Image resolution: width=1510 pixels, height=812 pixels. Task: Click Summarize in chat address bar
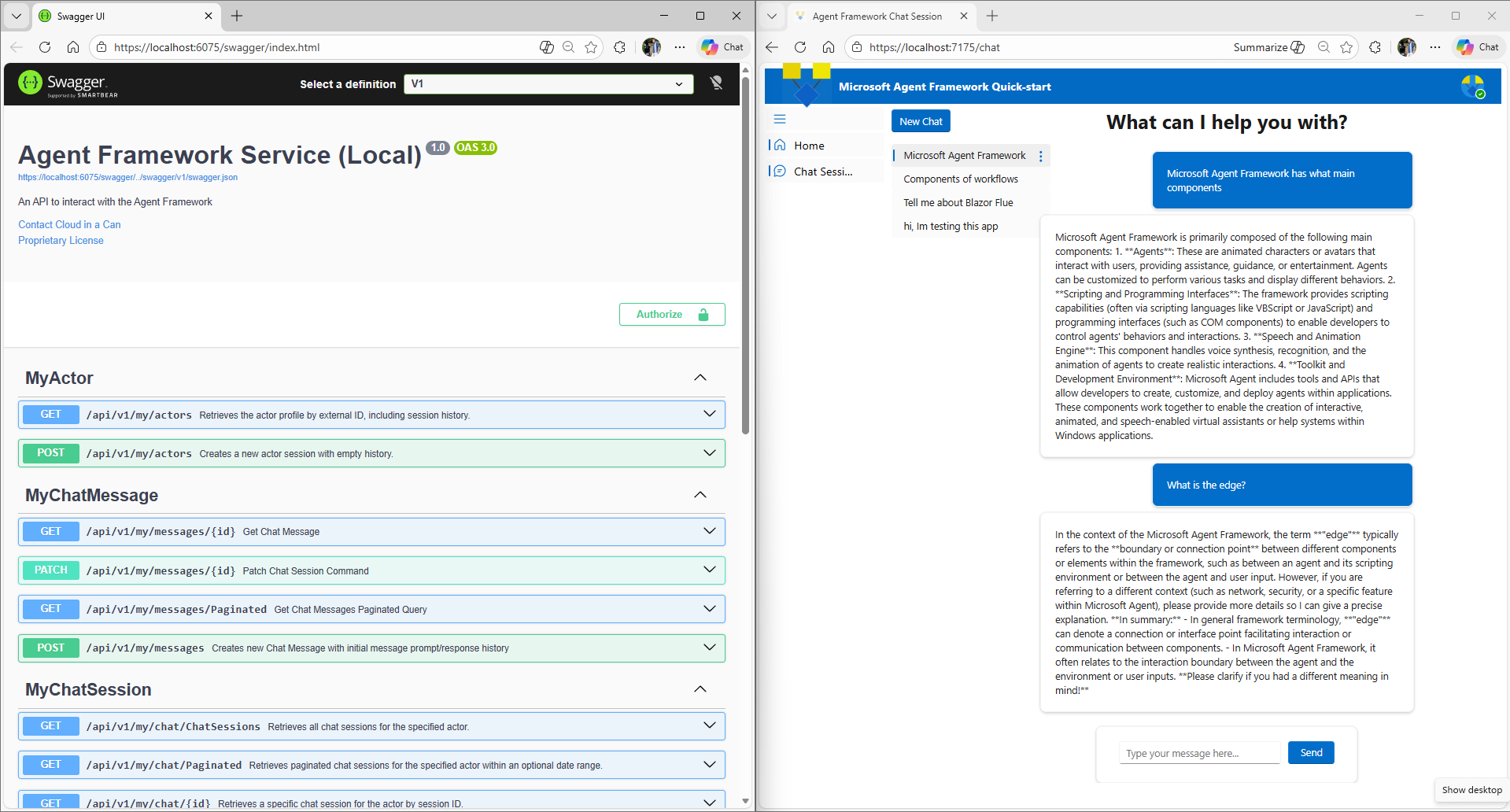1268,47
